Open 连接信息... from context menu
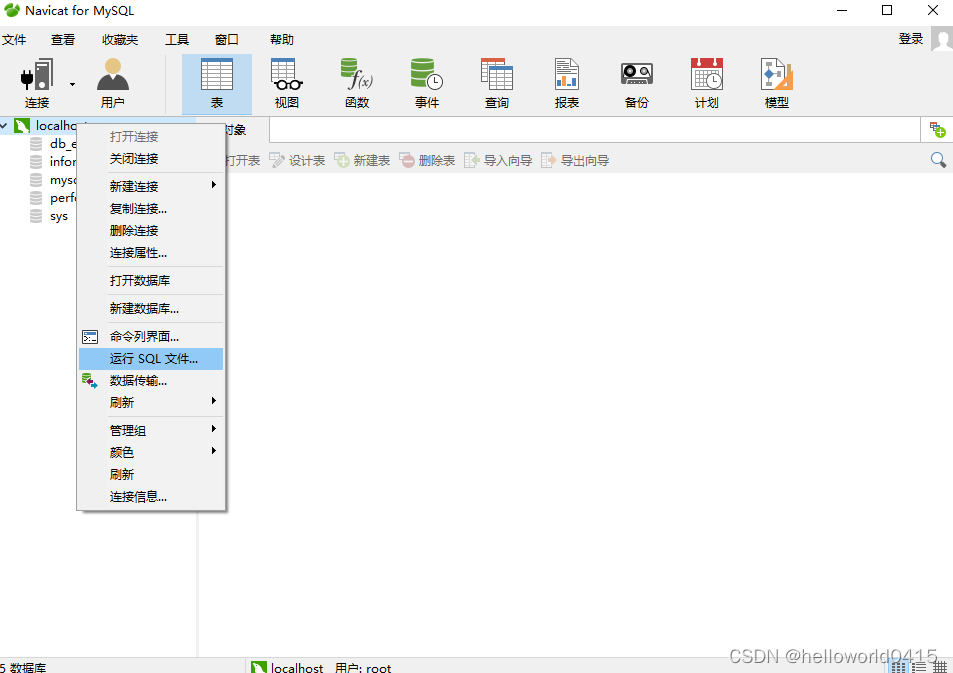The height and width of the screenshot is (673, 953). 151,497
